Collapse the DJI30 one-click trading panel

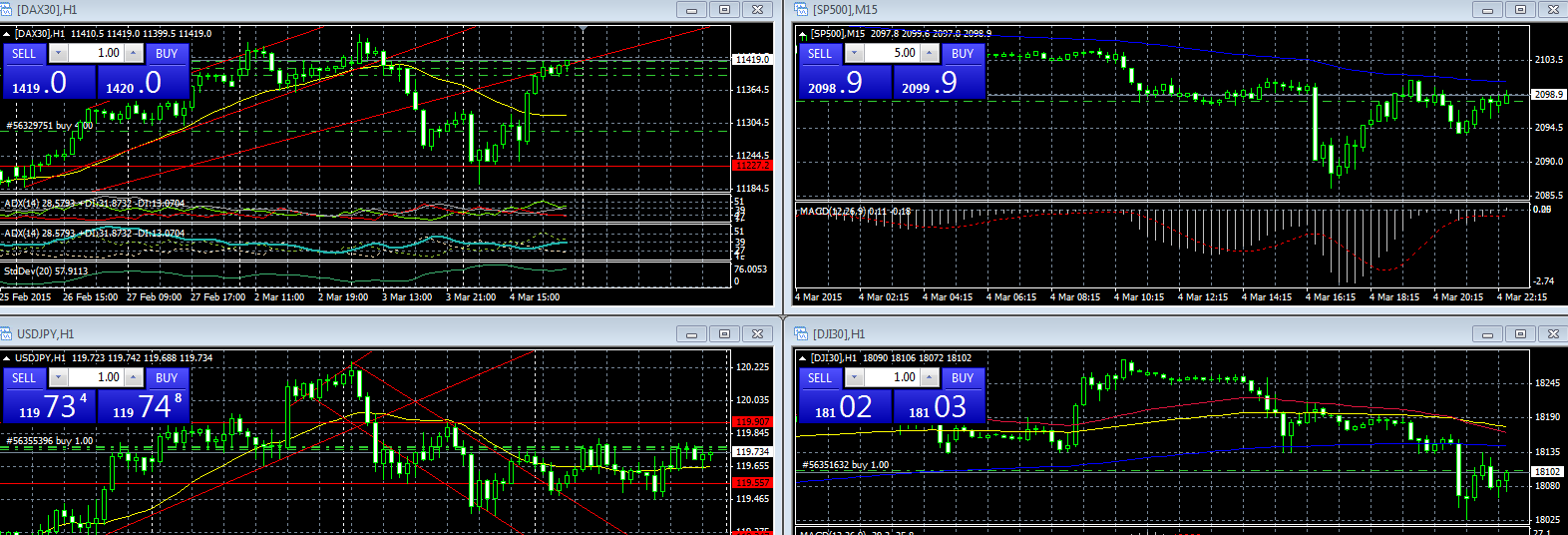click(803, 358)
